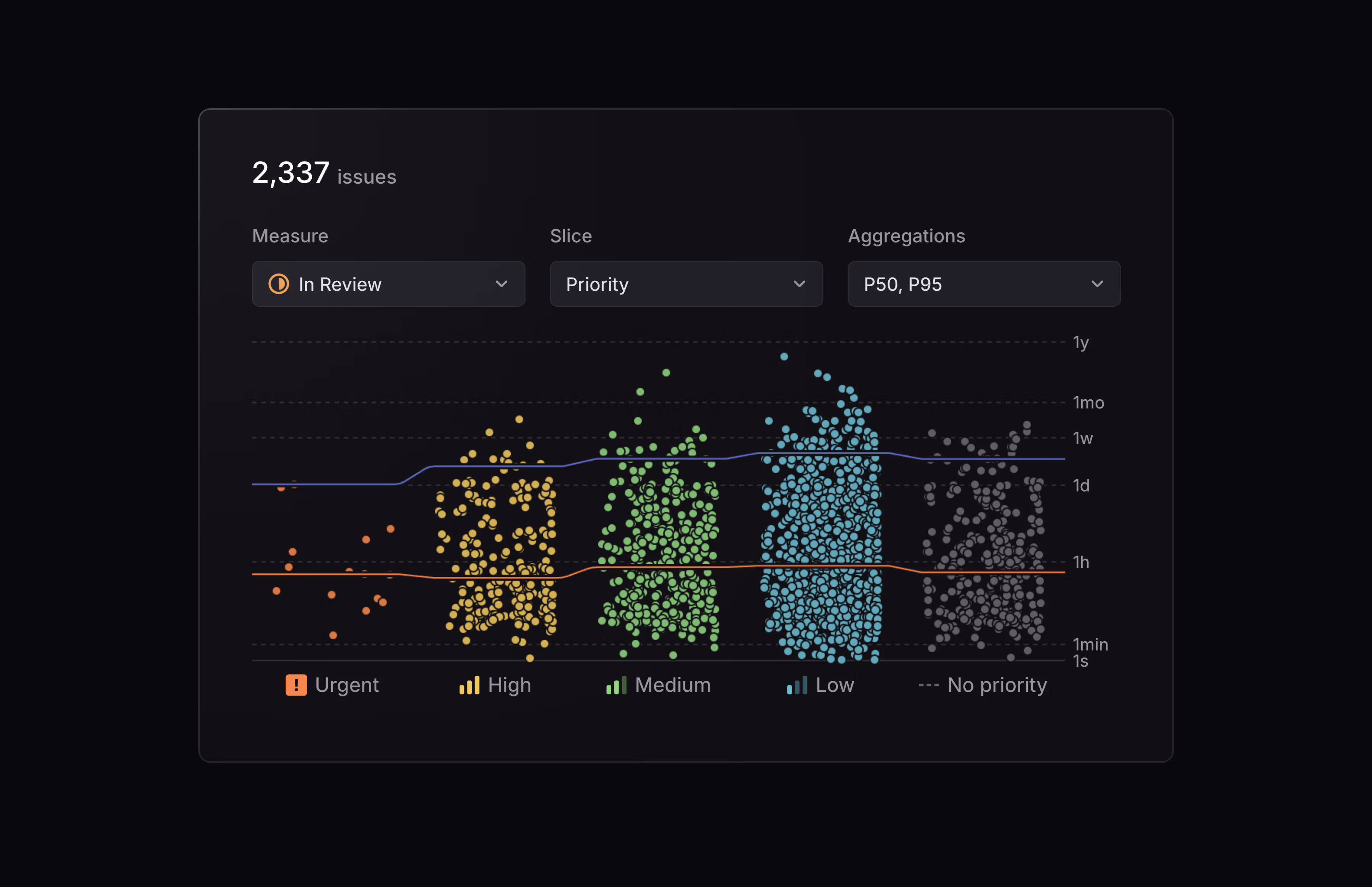Select the Medium legend label
The image size is (1372, 887).
(x=672, y=685)
